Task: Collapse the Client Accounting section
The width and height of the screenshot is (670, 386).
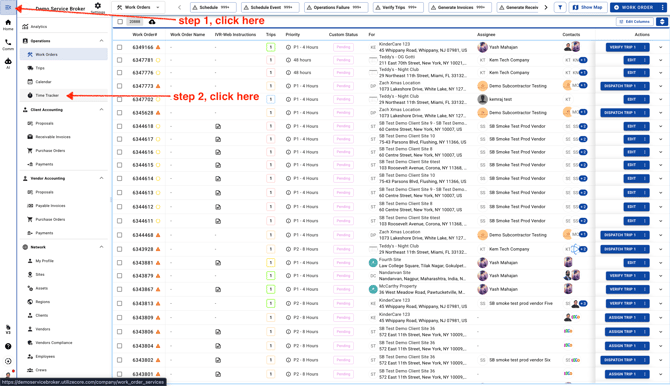Action: pyautogui.click(x=101, y=110)
